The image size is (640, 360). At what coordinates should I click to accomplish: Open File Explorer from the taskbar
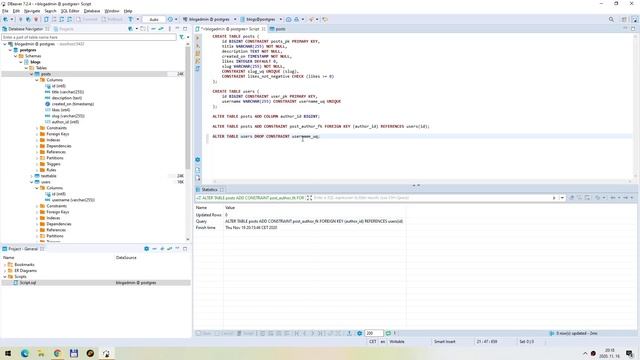[x=41, y=353]
